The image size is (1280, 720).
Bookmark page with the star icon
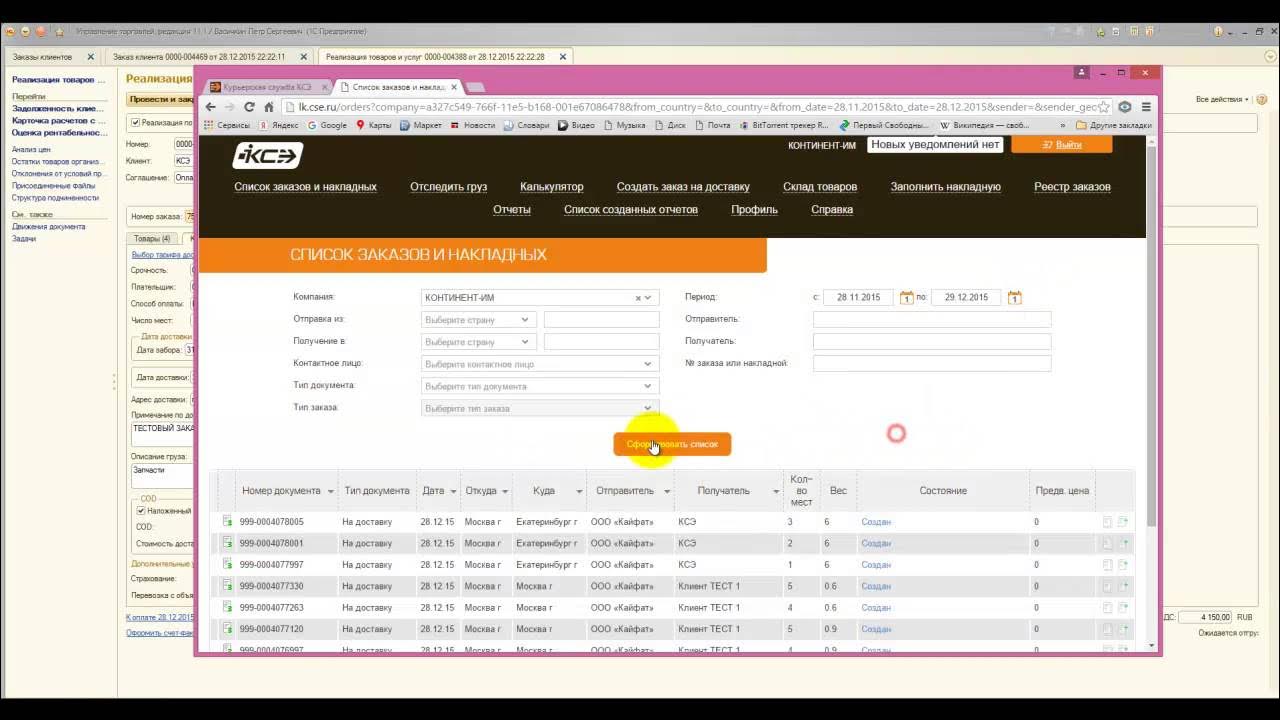tap(1105, 107)
